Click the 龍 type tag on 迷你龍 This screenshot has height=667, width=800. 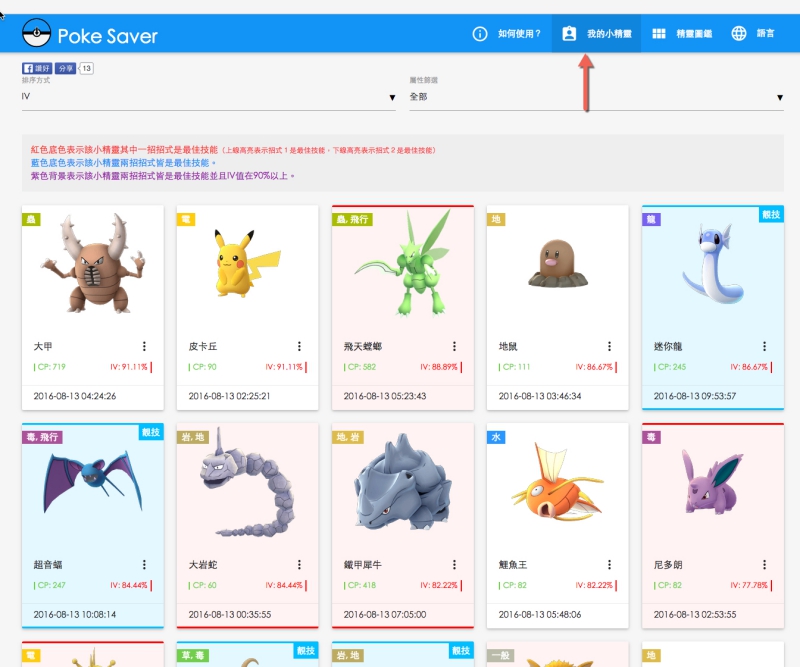click(x=652, y=219)
